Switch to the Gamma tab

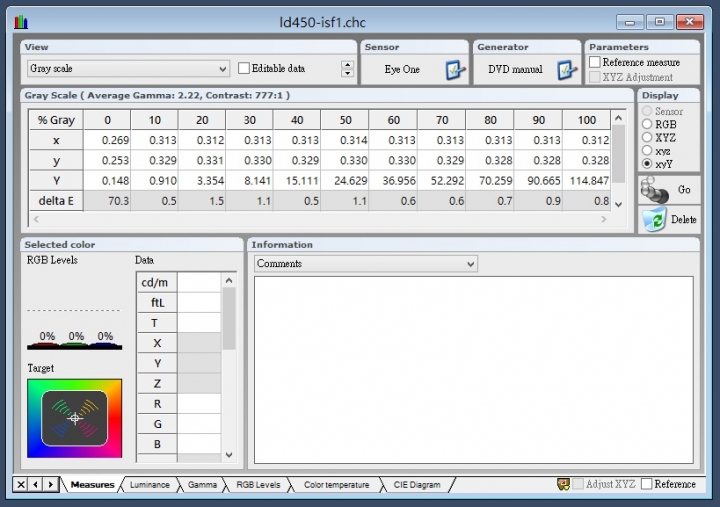[x=202, y=484]
